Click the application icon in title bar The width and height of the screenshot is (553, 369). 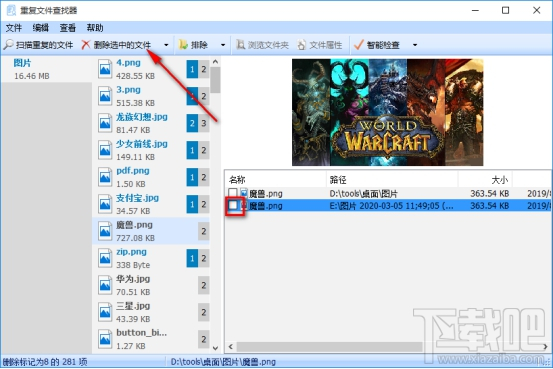point(11,10)
